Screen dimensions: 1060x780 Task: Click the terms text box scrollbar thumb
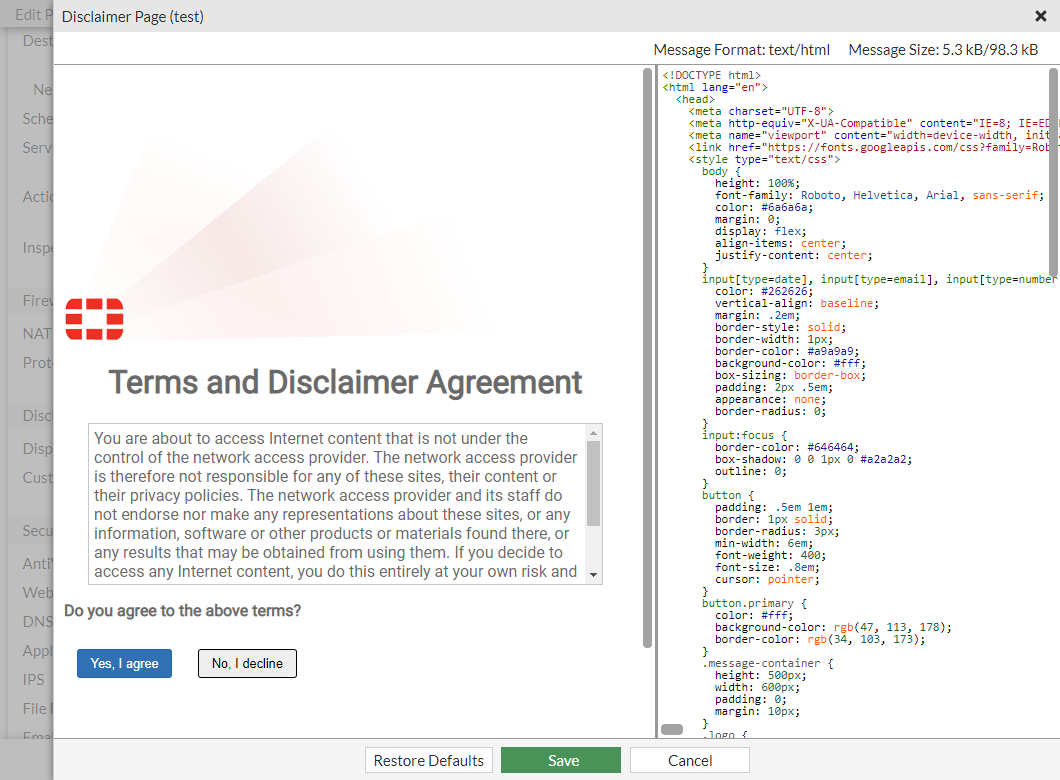tap(594, 482)
